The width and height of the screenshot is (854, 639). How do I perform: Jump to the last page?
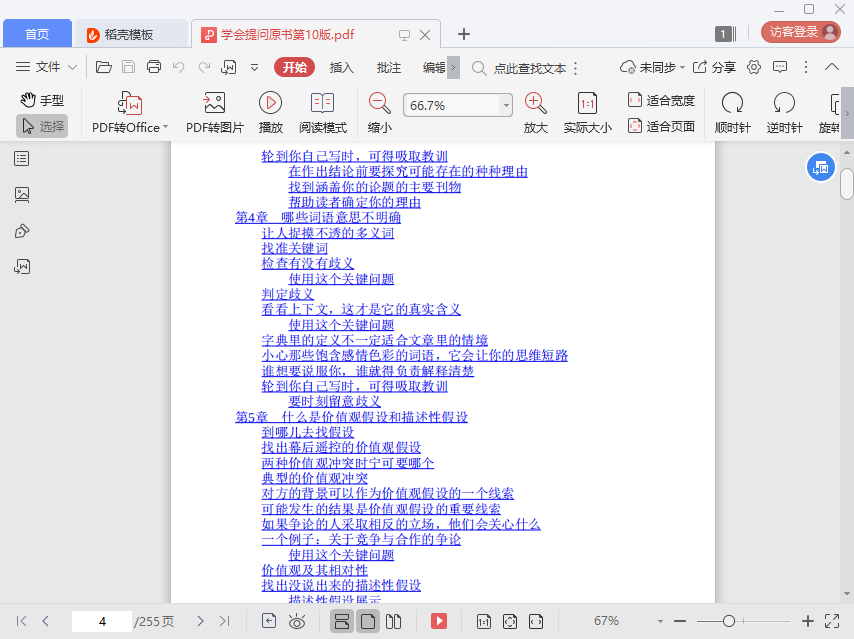point(224,621)
